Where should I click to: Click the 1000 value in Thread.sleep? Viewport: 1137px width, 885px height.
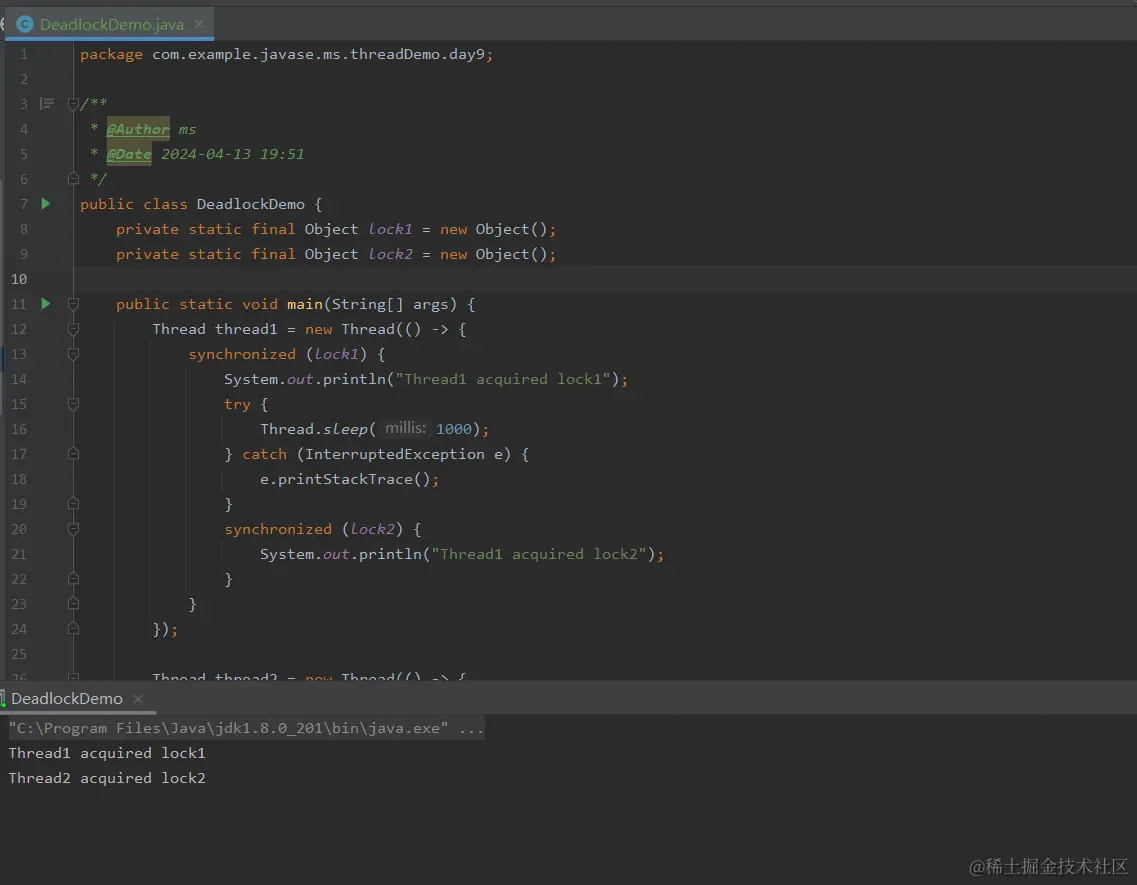point(454,429)
